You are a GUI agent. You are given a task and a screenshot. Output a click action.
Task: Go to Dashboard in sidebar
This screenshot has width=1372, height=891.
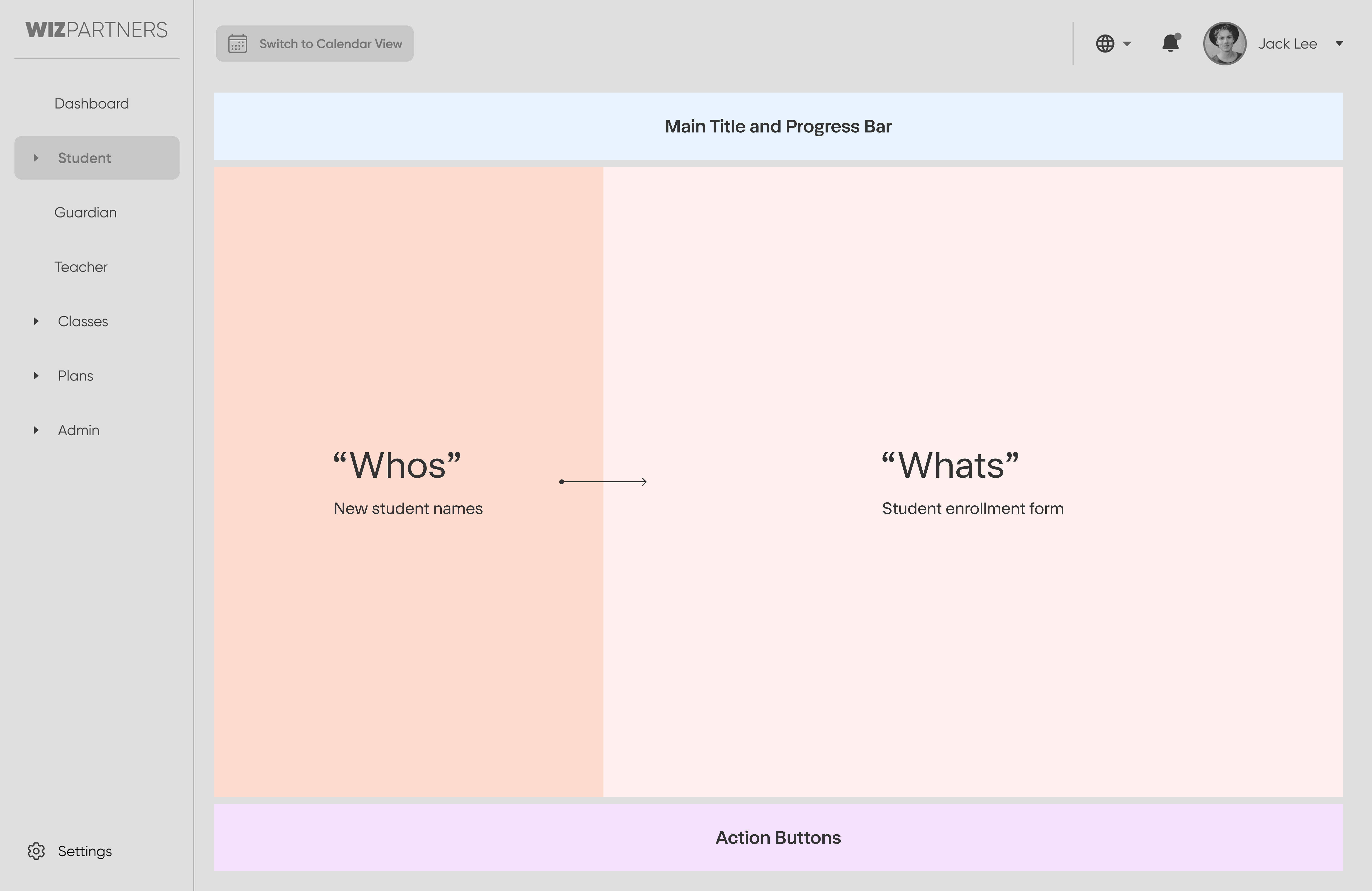click(x=92, y=104)
